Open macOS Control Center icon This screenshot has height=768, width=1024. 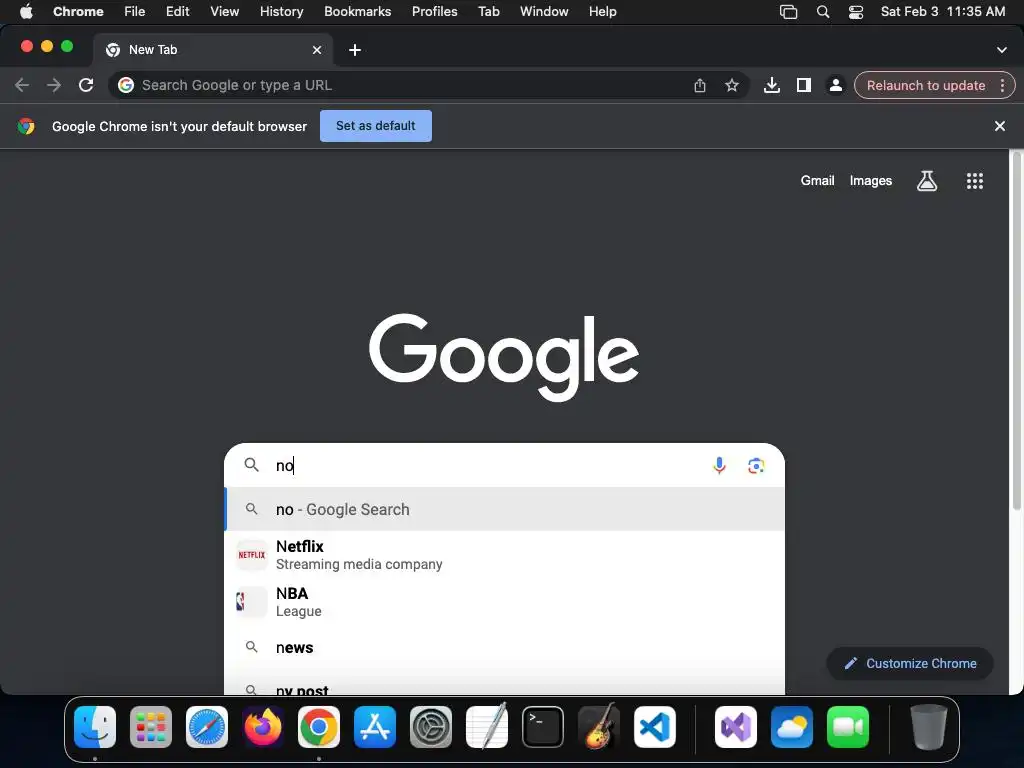coord(856,12)
